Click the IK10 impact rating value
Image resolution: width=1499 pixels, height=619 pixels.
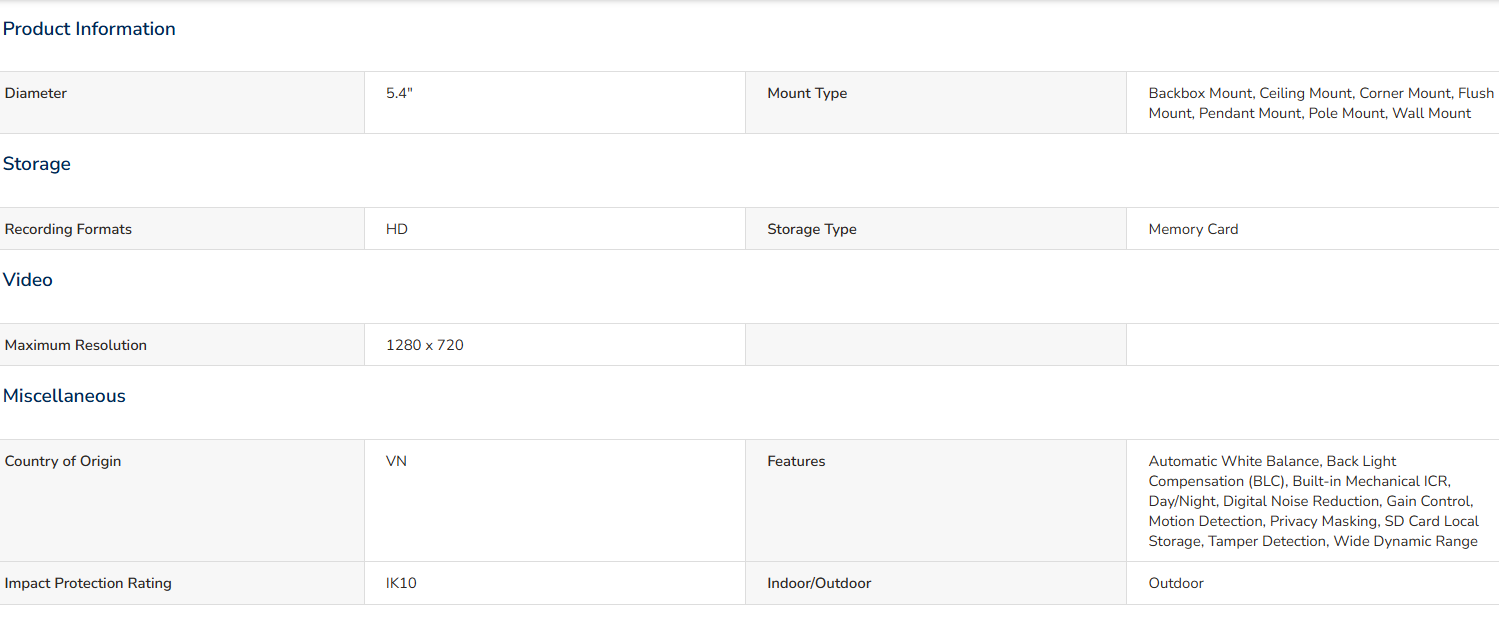401,583
